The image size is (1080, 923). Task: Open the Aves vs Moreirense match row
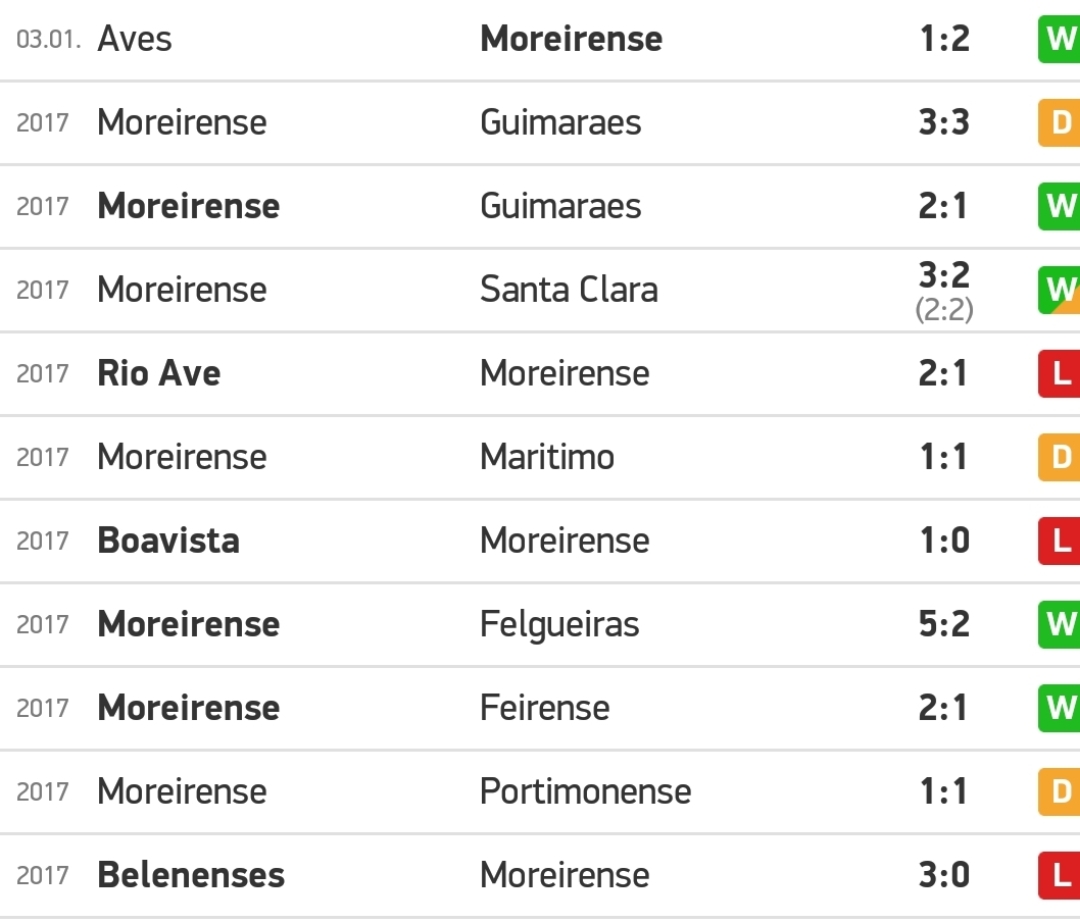(x=540, y=39)
